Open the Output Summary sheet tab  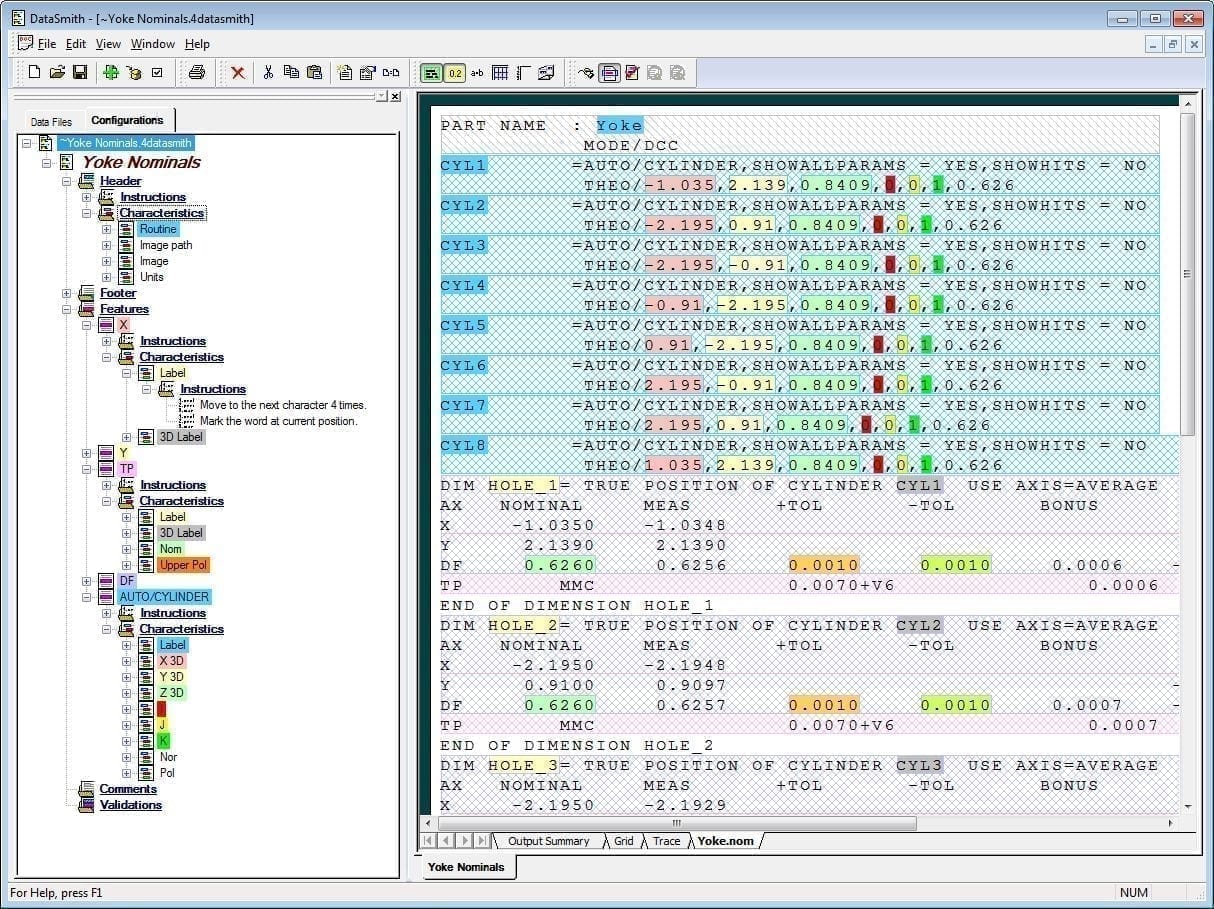click(x=548, y=841)
